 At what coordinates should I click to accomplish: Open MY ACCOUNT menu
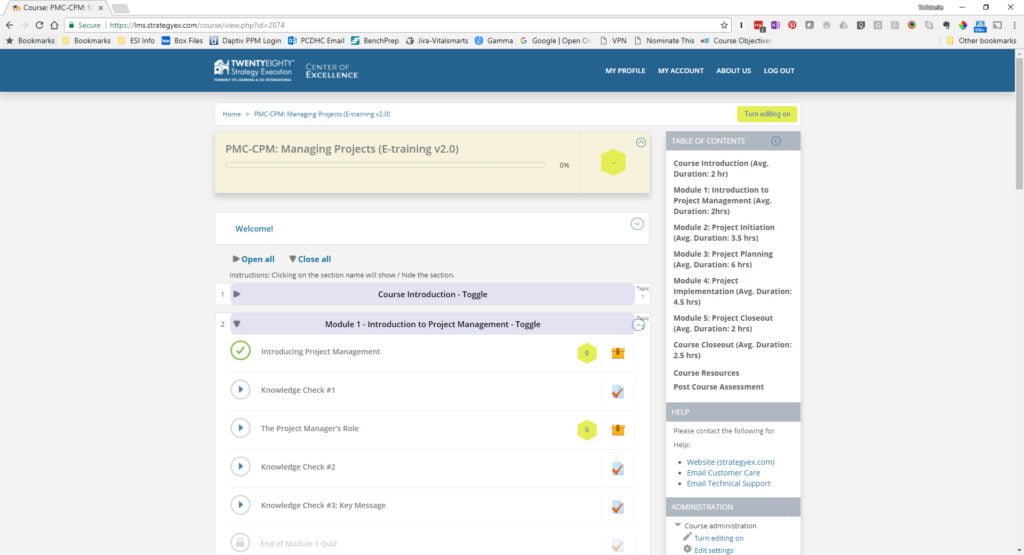pyautogui.click(x=680, y=71)
